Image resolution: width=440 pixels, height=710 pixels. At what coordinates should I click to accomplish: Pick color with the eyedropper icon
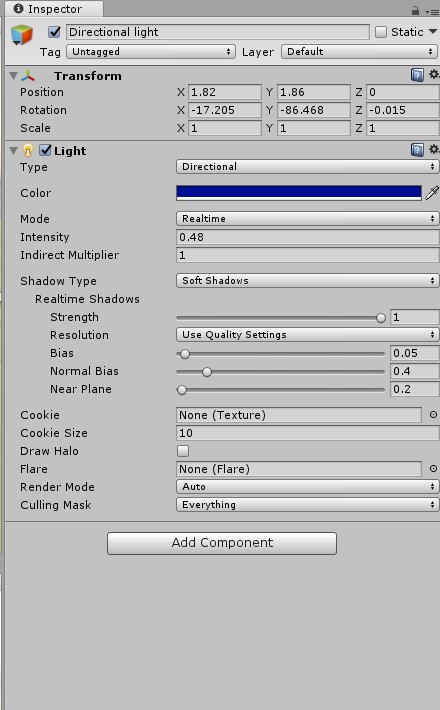coord(432,193)
